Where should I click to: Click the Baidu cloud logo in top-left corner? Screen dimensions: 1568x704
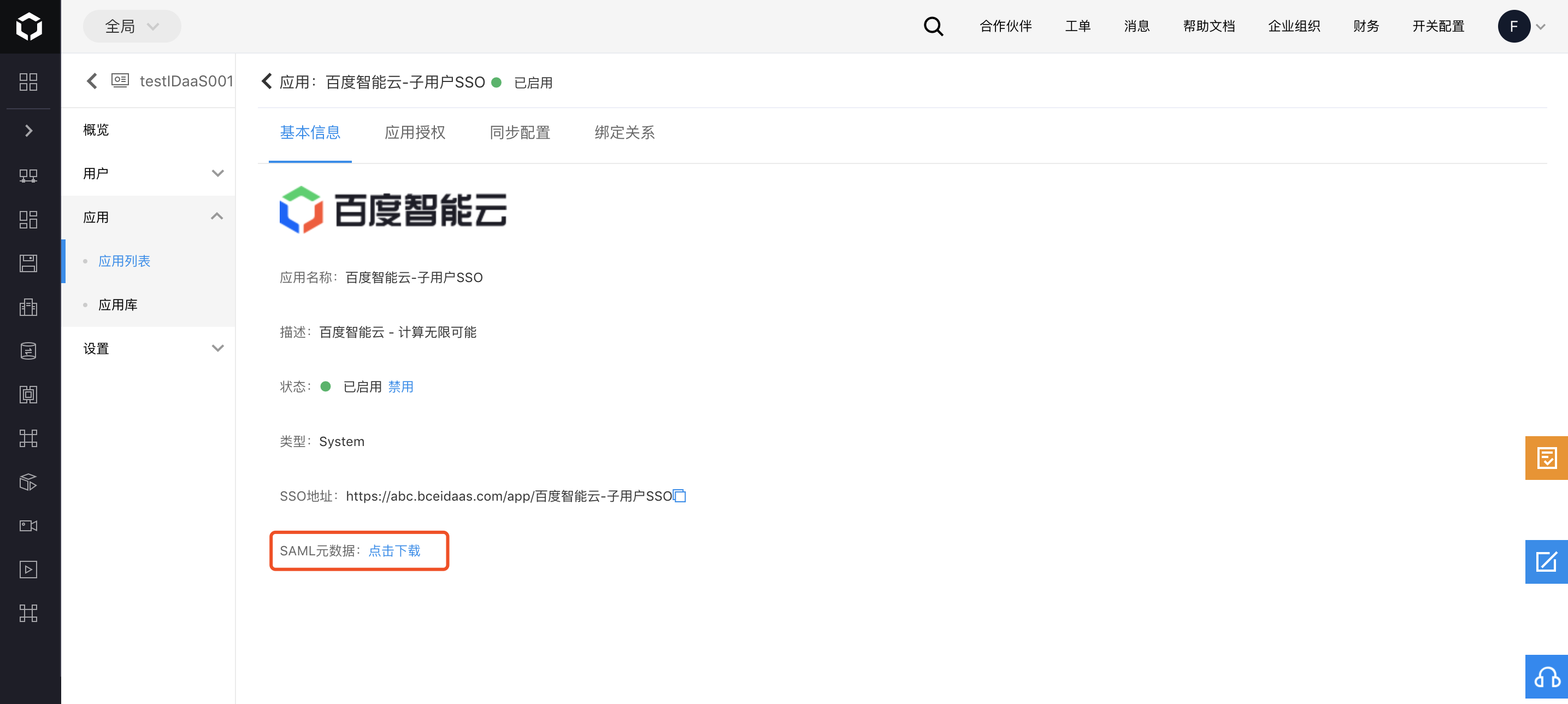coord(28,26)
